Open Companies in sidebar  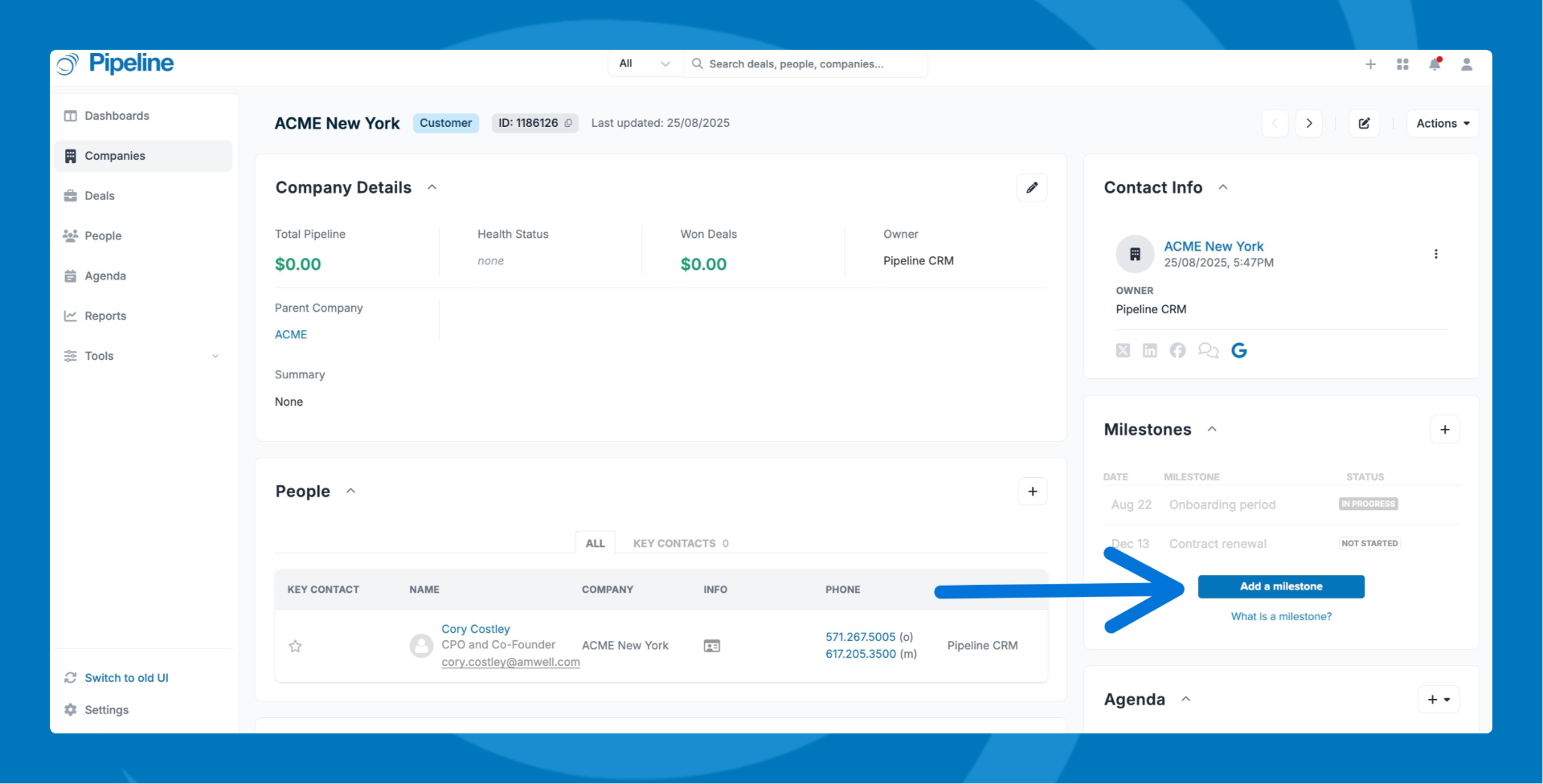pos(143,156)
